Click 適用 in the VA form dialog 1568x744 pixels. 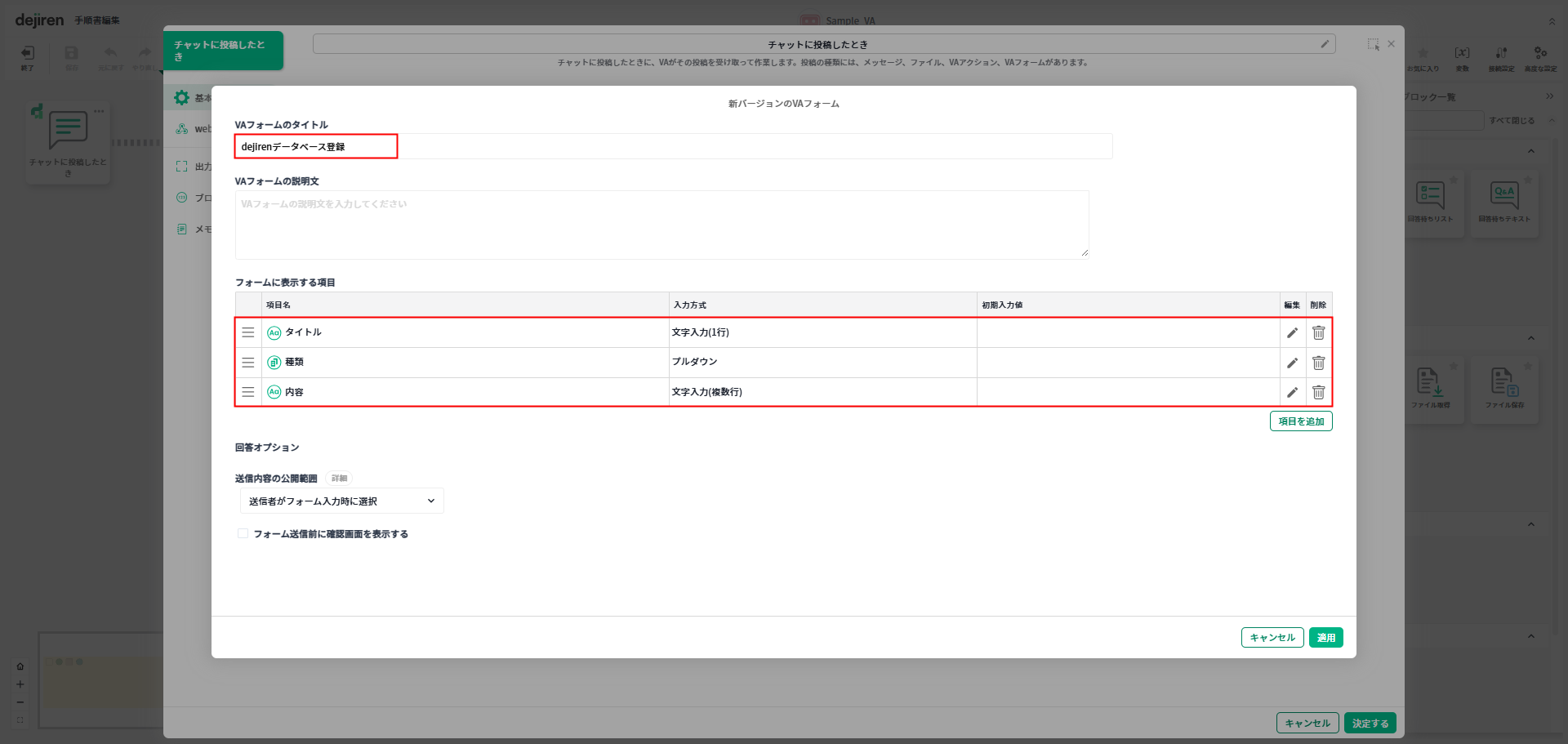point(1325,637)
